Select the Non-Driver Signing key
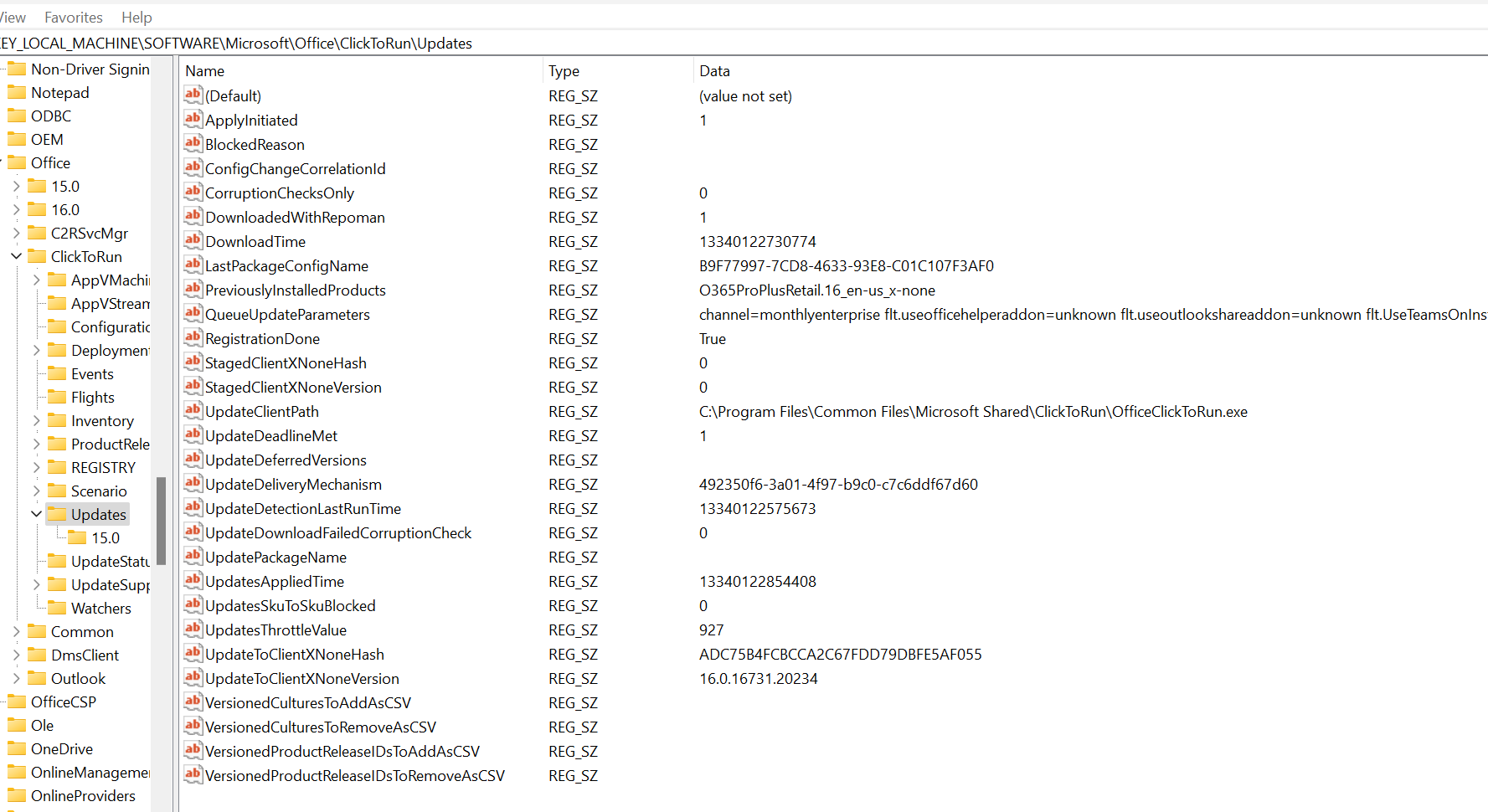1488x812 pixels. [90, 69]
